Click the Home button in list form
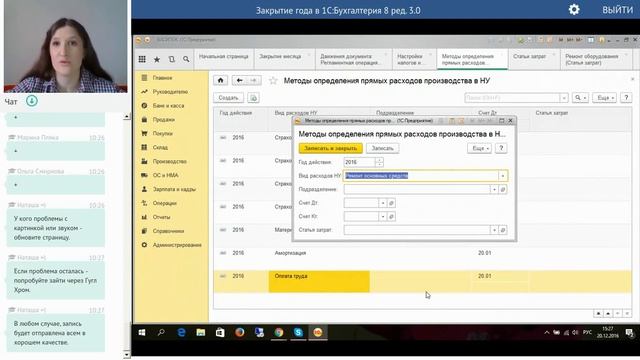Viewport: 640px width, 360px height. (x=220, y=80)
